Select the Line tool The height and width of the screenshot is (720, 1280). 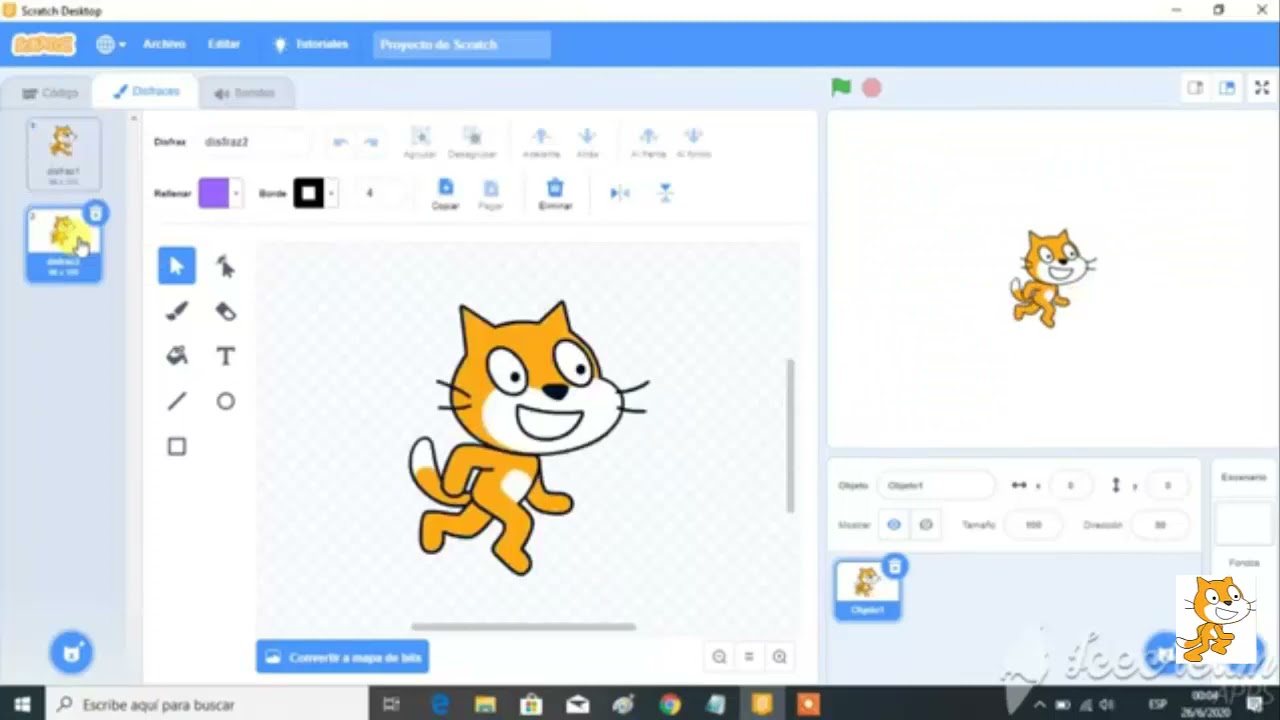(x=177, y=401)
